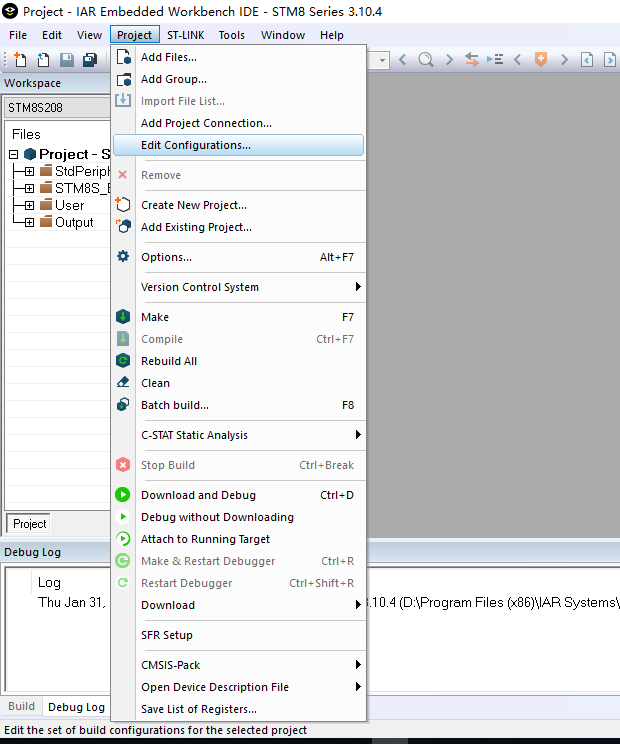
Task: Open the Tools menu
Action: tap(231, 35)
